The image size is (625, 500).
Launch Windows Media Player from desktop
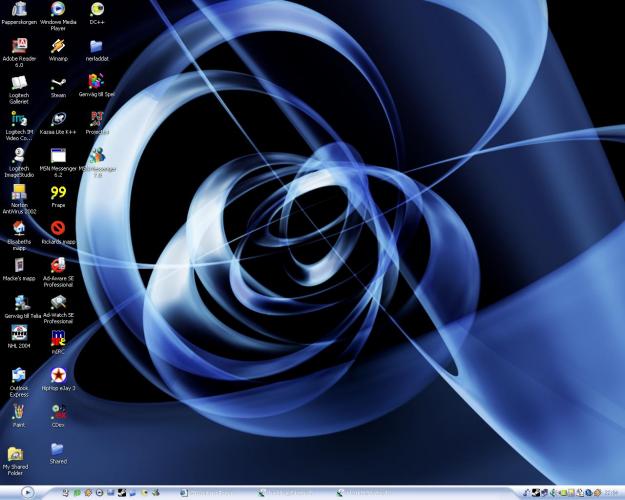click(x=58, y=10)
